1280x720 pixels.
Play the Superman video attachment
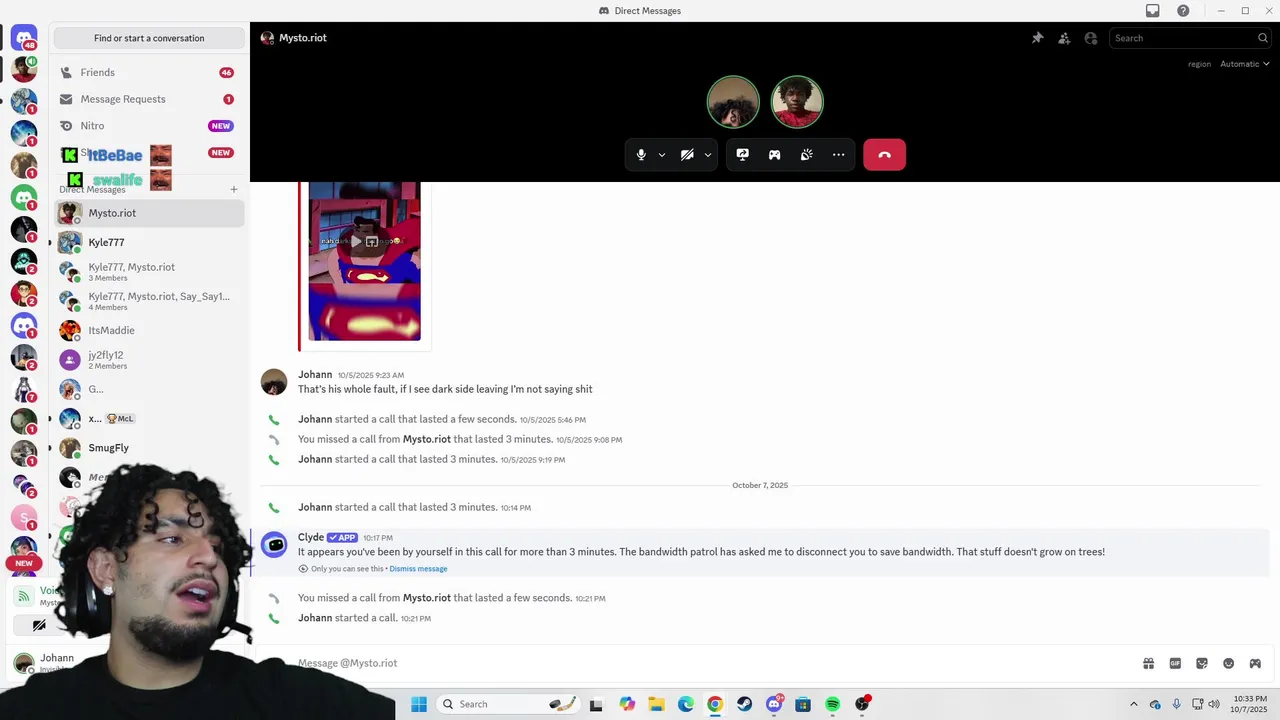[x=355, y=241]
